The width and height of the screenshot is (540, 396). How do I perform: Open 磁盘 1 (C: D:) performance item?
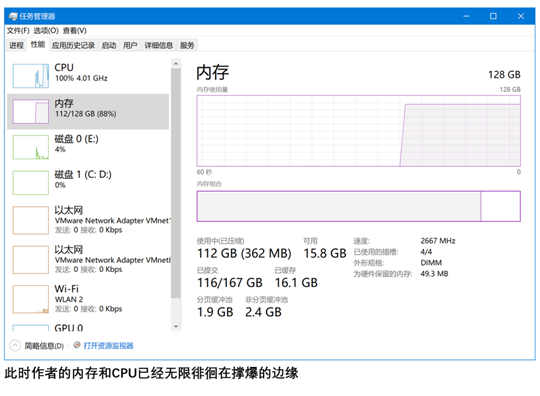(x=88, y=183)
